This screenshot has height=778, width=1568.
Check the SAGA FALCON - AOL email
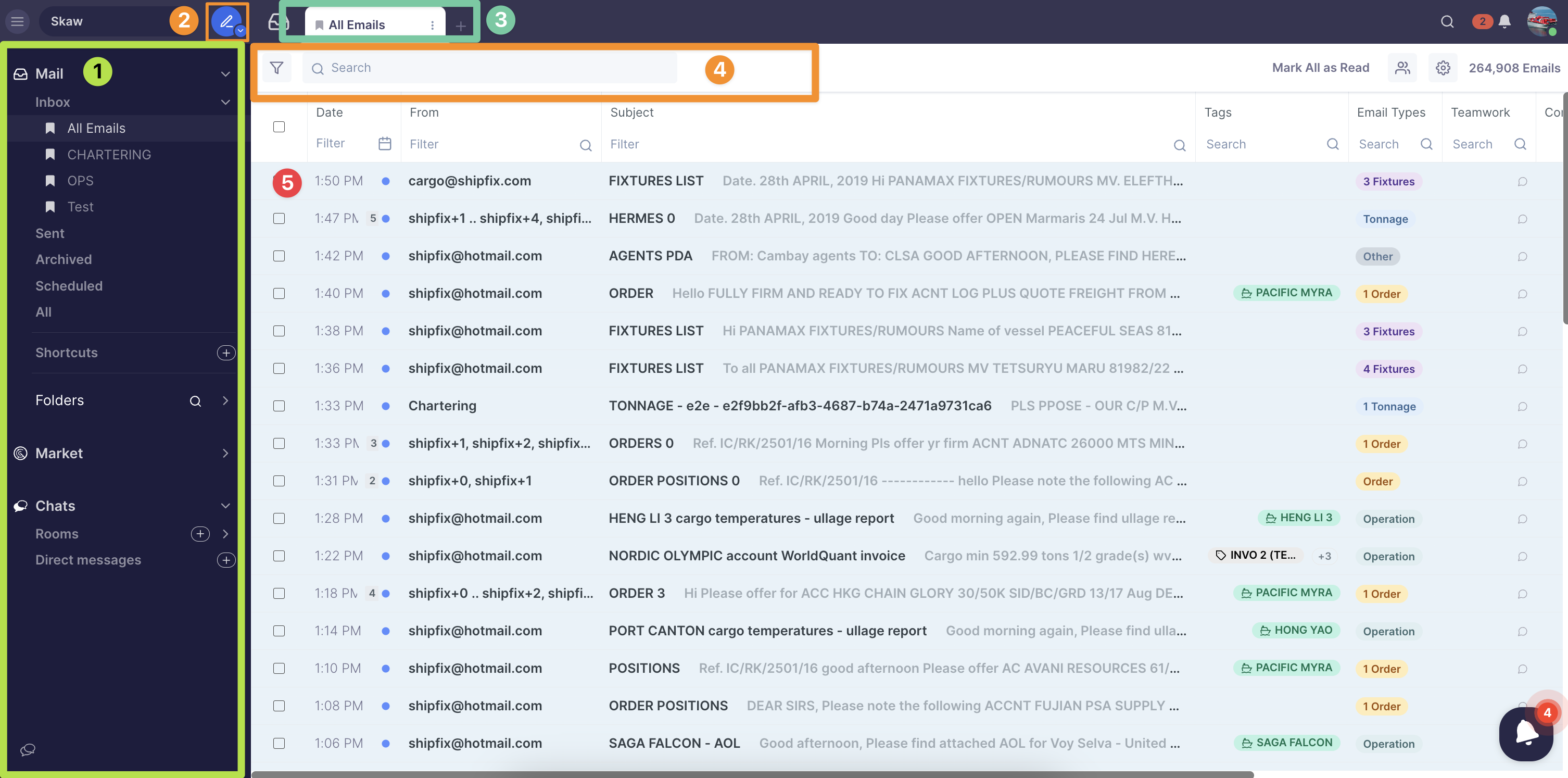[x=279, y=743]
